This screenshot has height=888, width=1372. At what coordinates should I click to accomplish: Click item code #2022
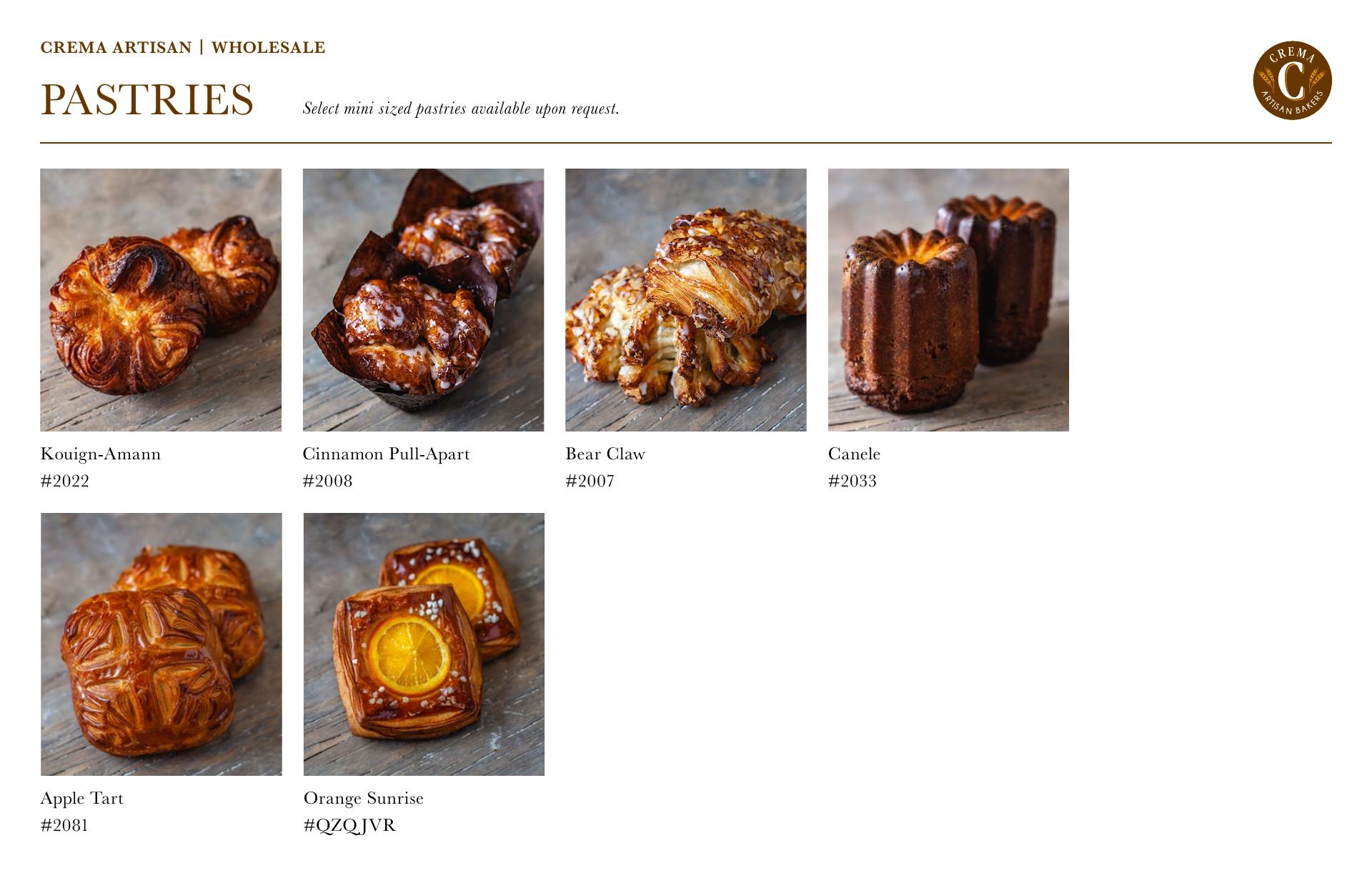click(65, 482)
